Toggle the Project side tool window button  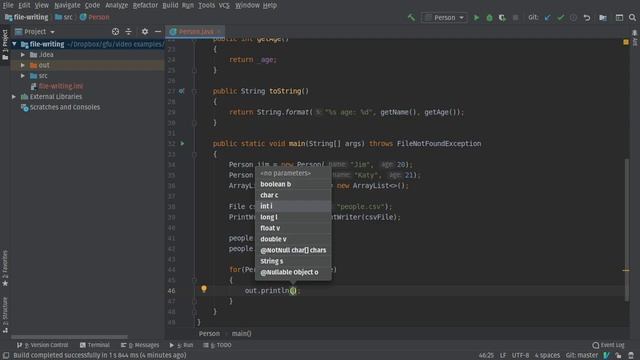pyautogui.click(x=5, y=44)
